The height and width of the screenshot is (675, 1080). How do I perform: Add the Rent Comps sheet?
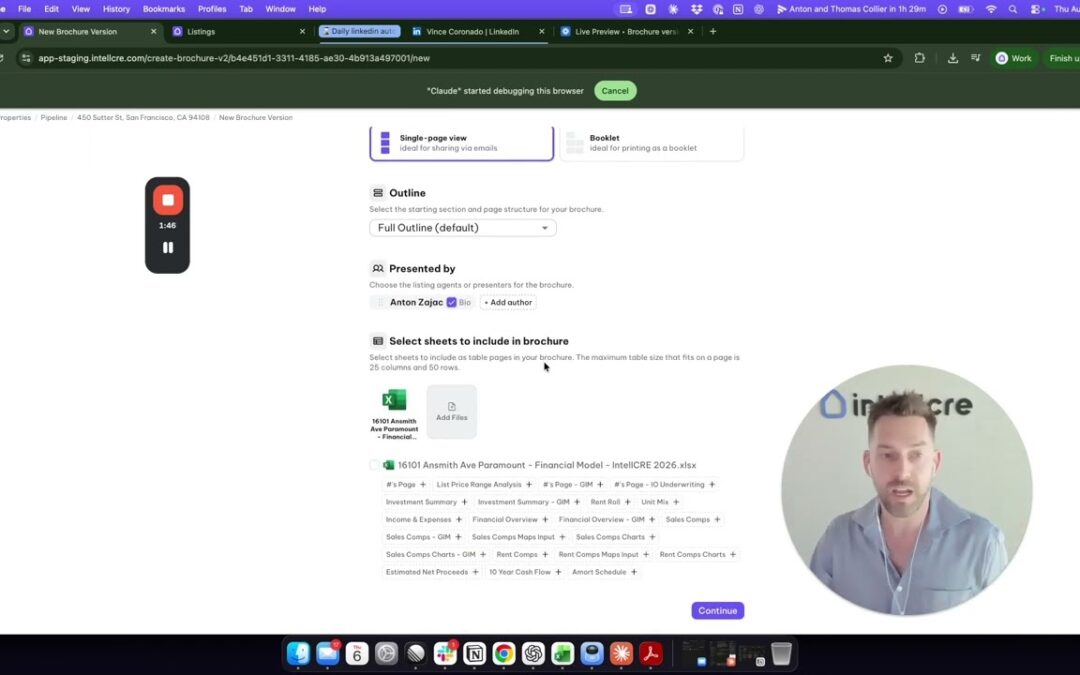click(545, 554)
